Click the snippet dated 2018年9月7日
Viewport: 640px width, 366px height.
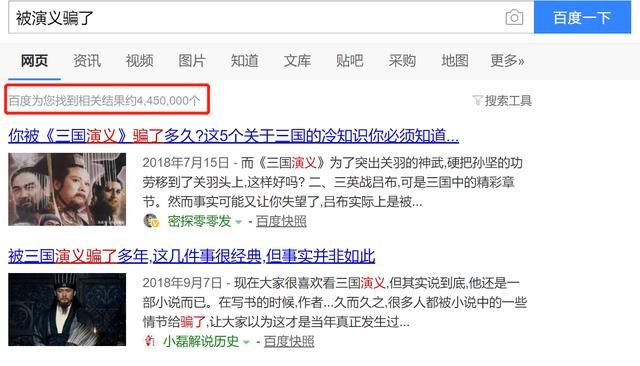tap(335, 302)
